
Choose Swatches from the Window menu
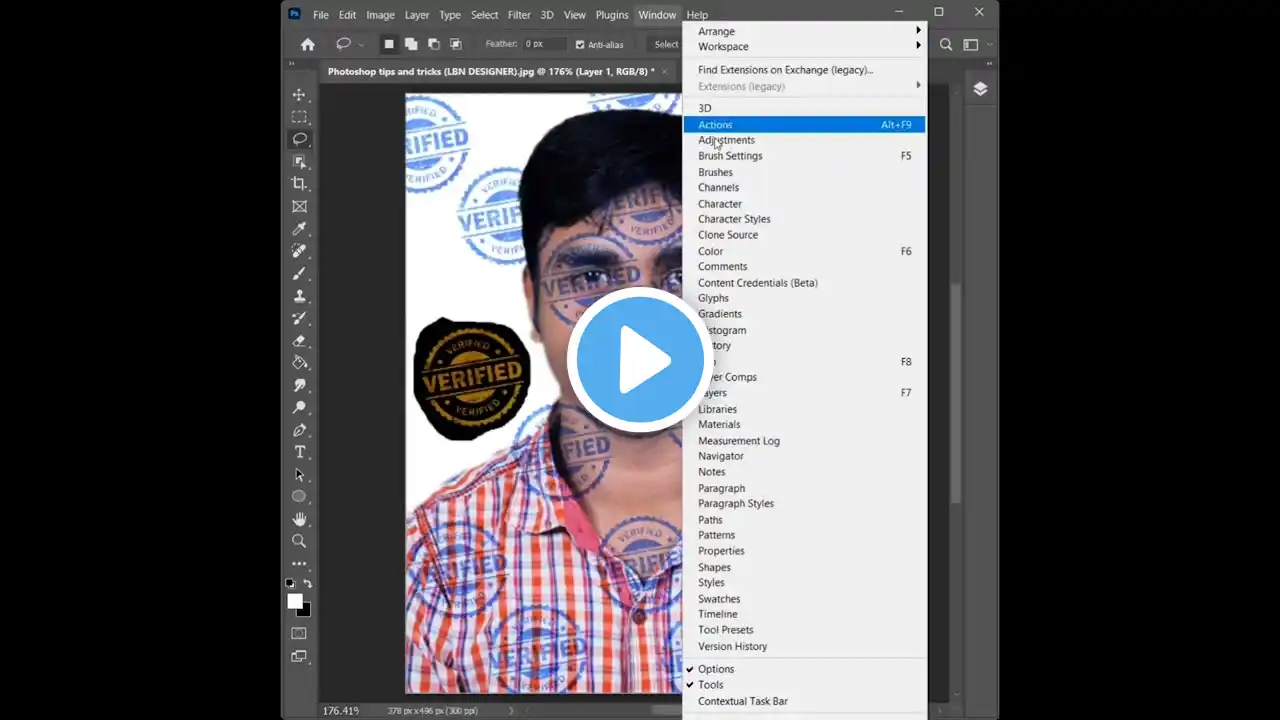805,599
